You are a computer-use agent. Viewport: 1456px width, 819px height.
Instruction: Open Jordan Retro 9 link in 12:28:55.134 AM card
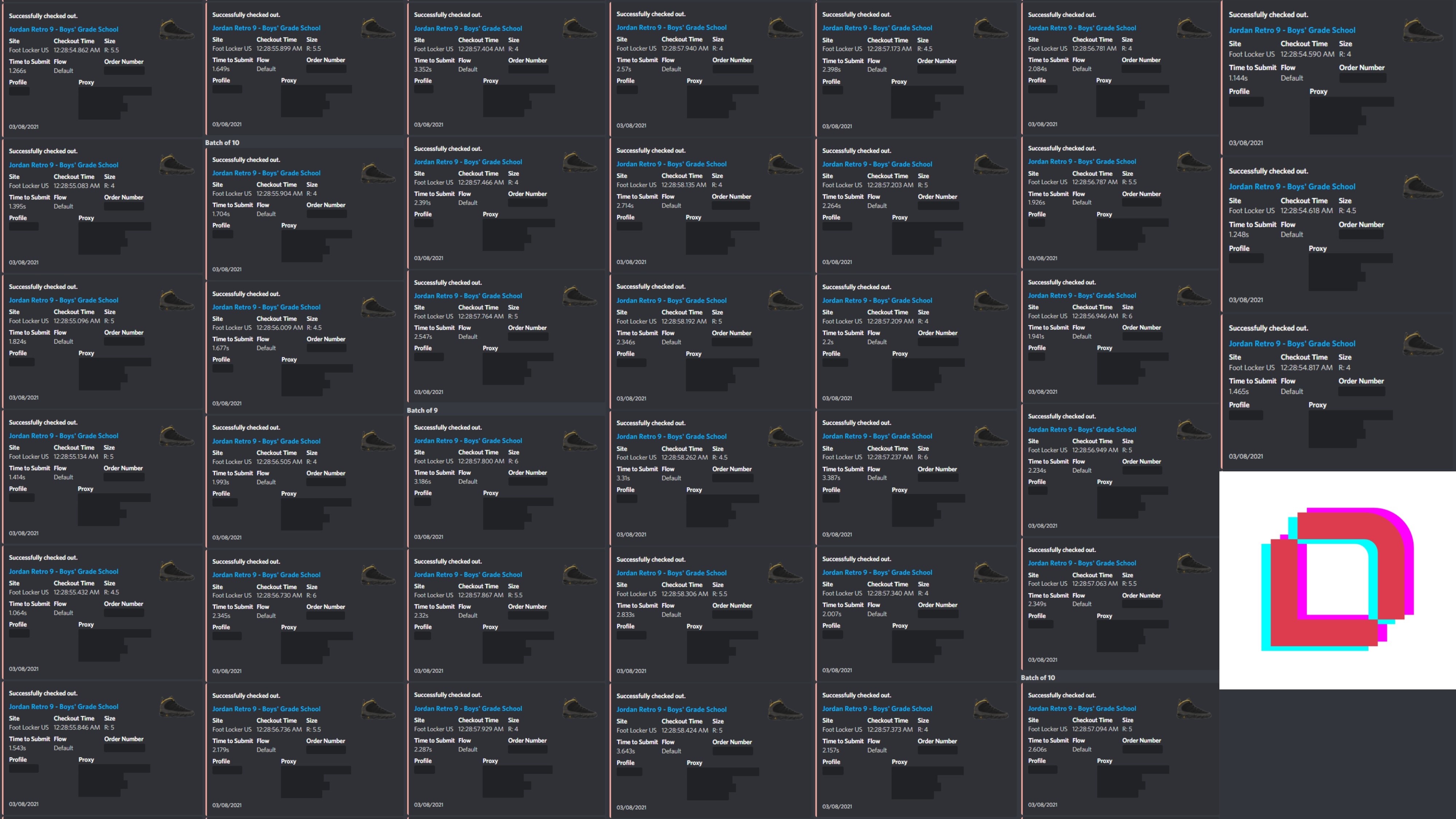tap(63, 436)
